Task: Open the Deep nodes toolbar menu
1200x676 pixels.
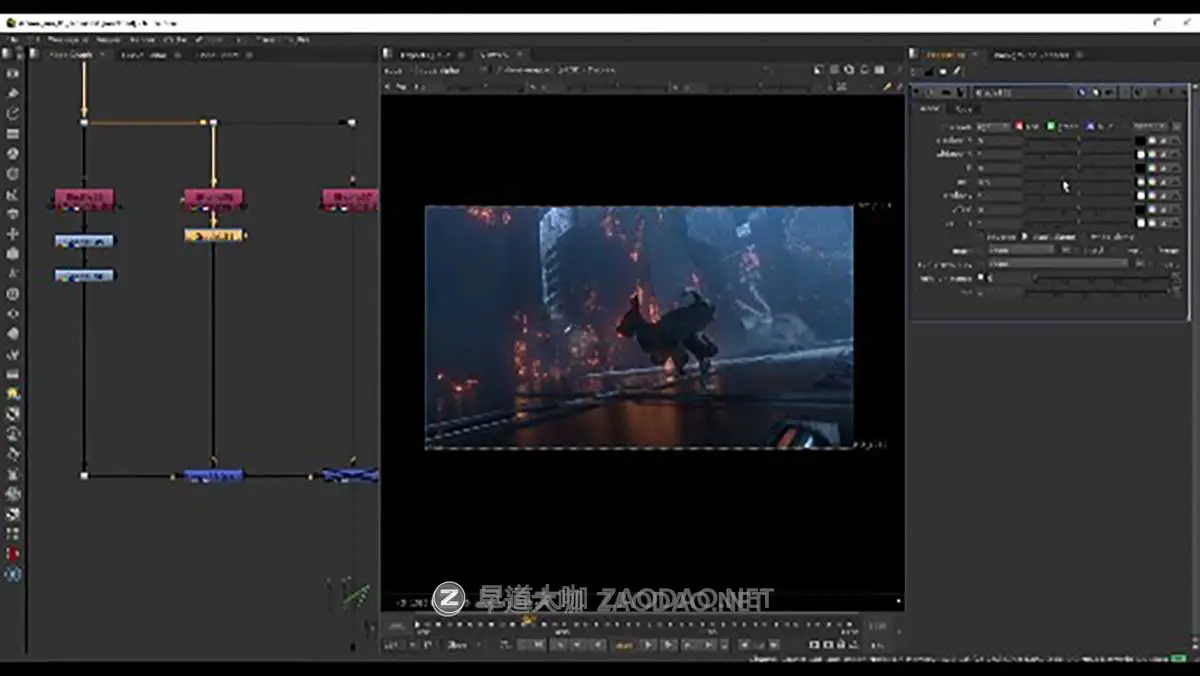Action: pyautogui.click(x=13, y=294)
